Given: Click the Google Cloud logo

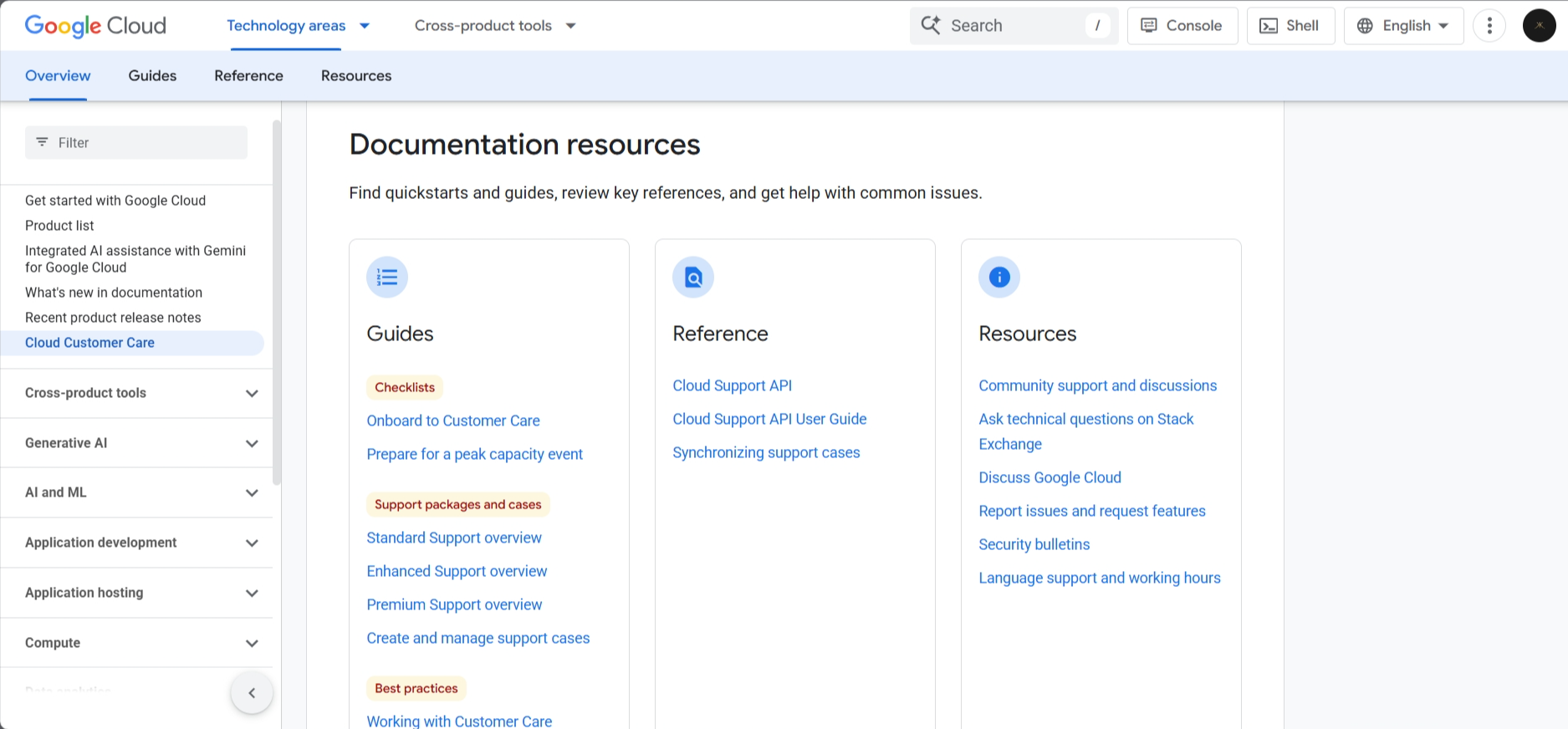Looking at the screenshot, I should 95,26.
